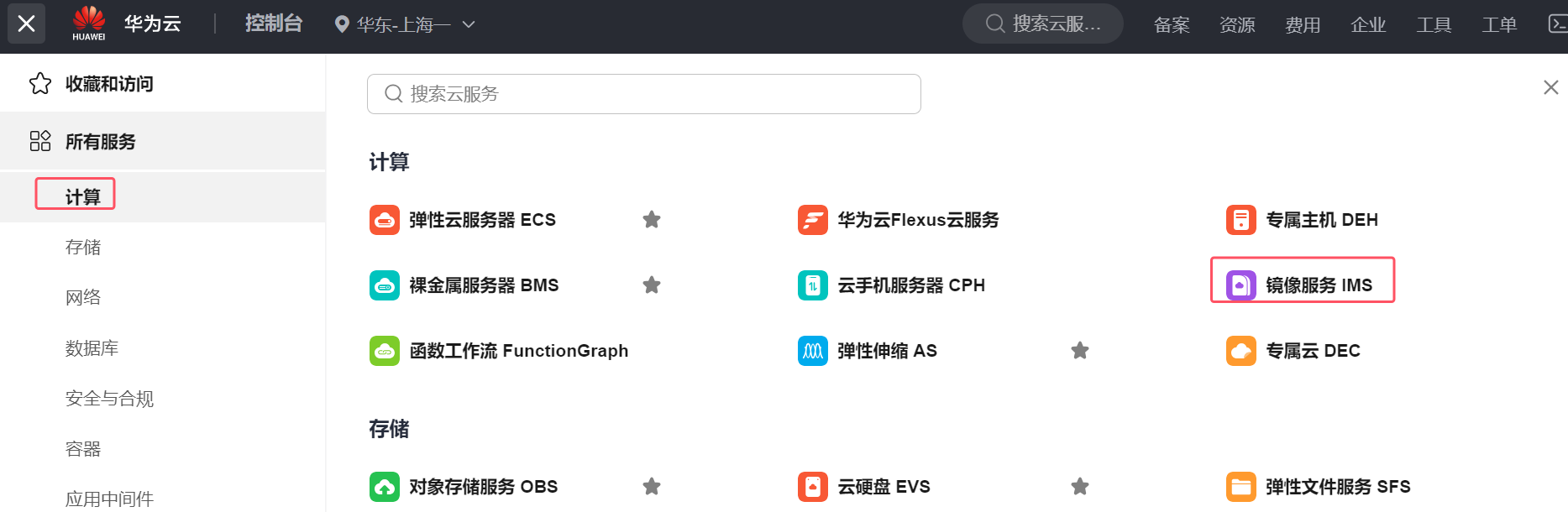The height and width of the screenshot is (512, 1568).
Task: Click the 弹性云服务器 ECS icon
Action: click(x=385, y=220)
